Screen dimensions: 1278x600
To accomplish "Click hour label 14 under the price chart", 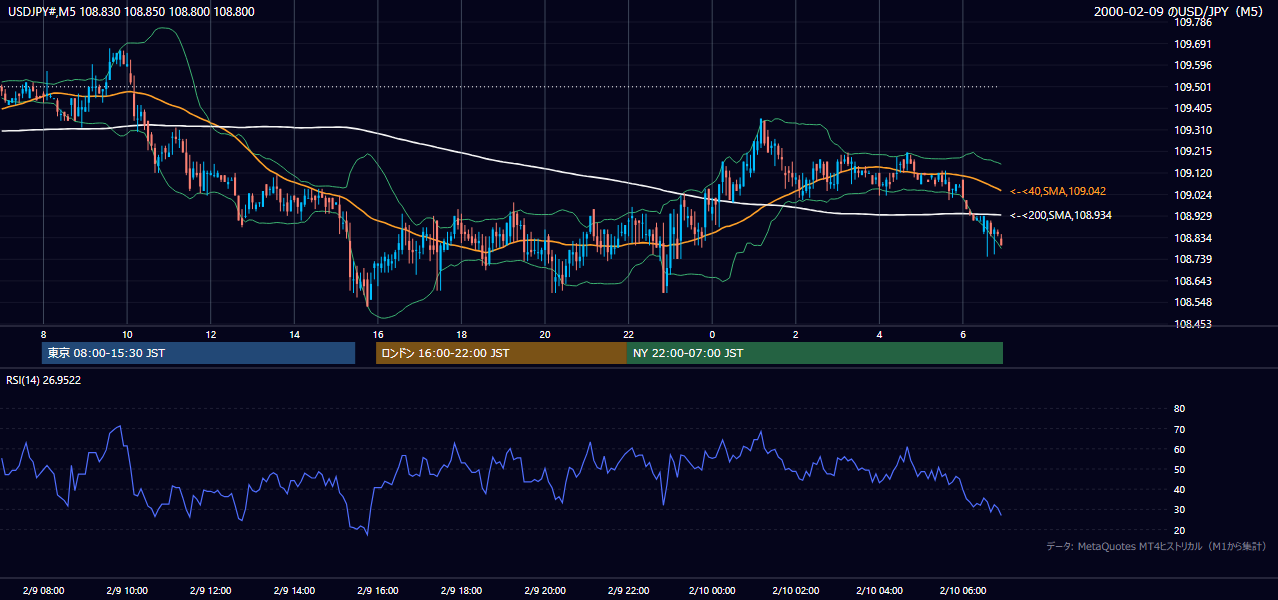I will (x=294, y=334).
